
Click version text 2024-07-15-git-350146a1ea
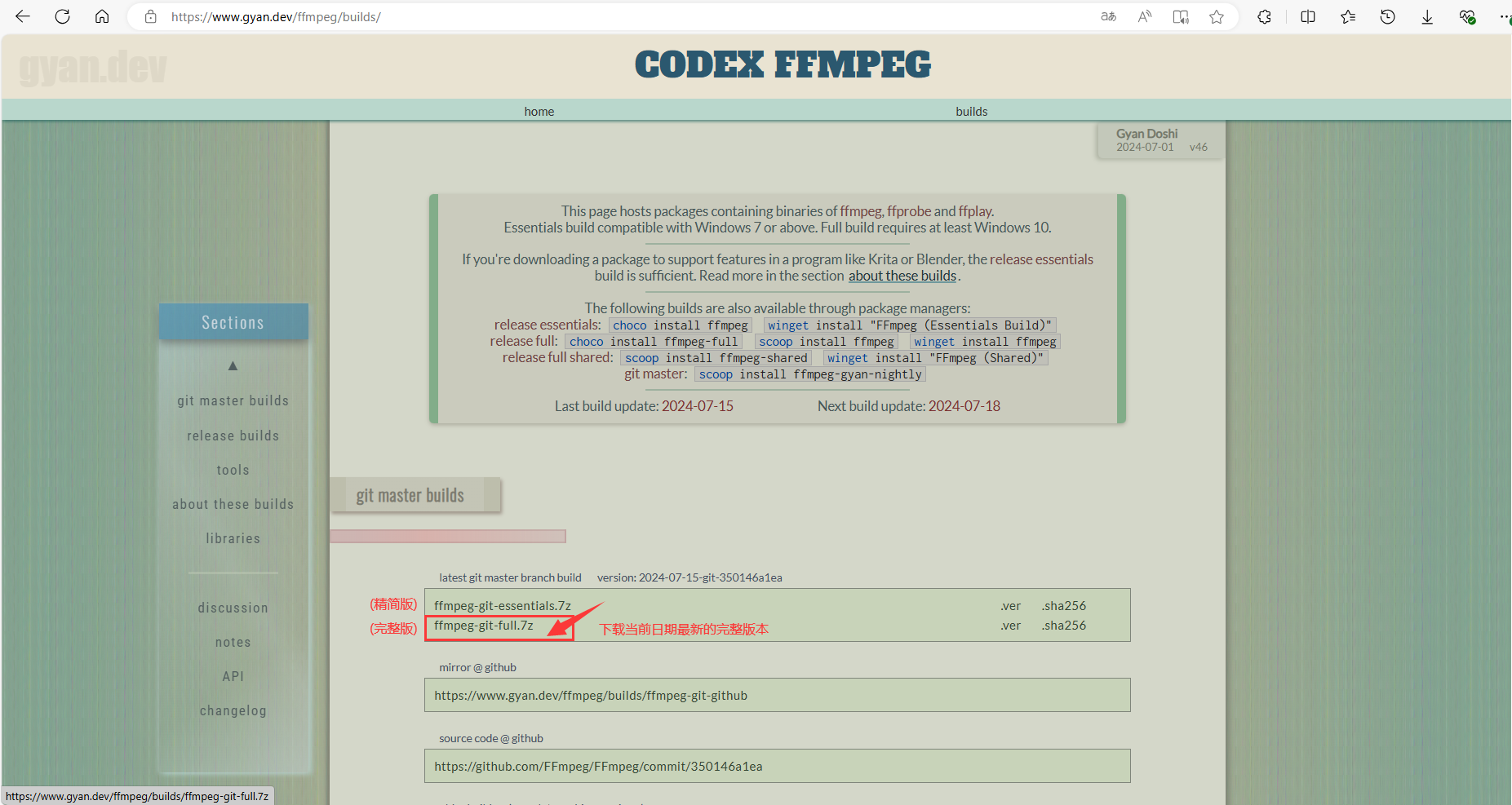click(710, 577)
